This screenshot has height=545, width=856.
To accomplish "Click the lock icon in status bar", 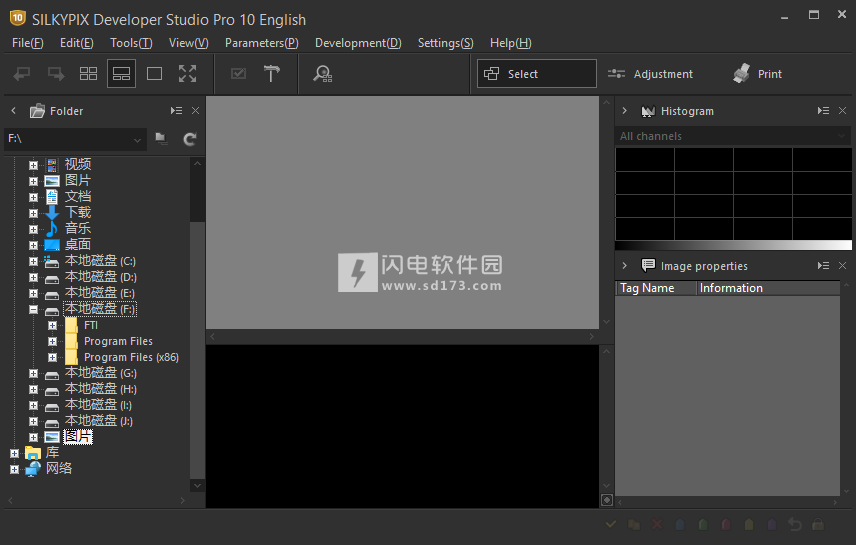I will pyautogui.click(x=818, y=525).
